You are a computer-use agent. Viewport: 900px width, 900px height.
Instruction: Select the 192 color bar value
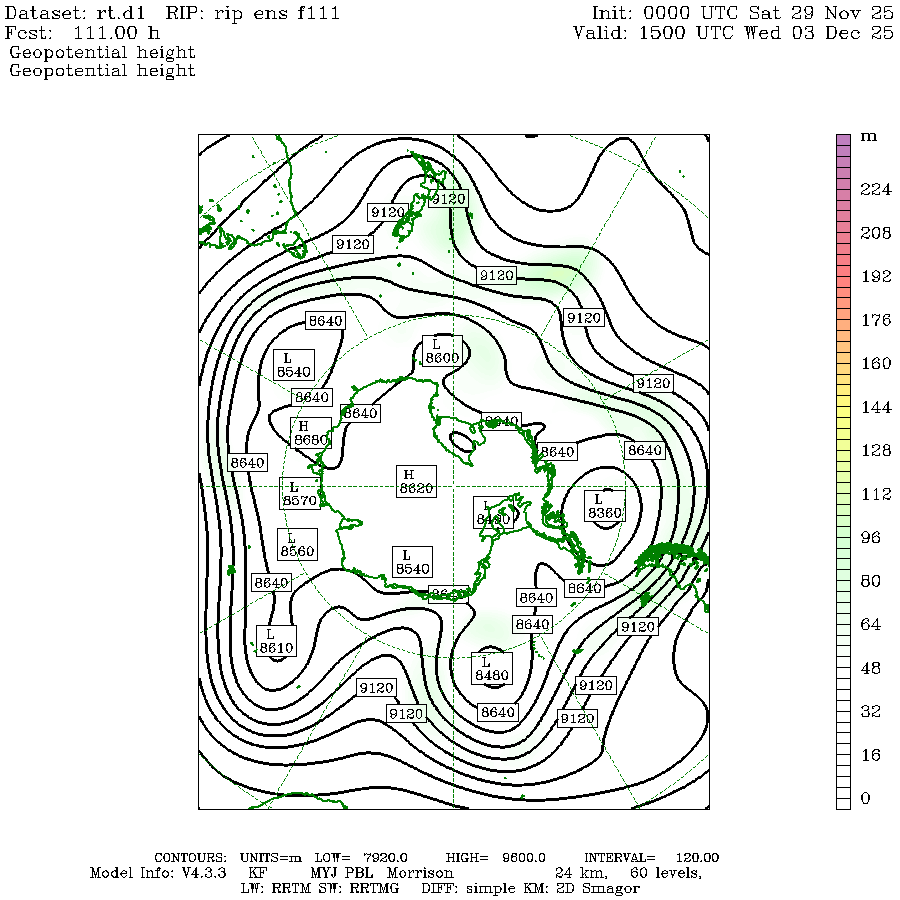[875, 276]
